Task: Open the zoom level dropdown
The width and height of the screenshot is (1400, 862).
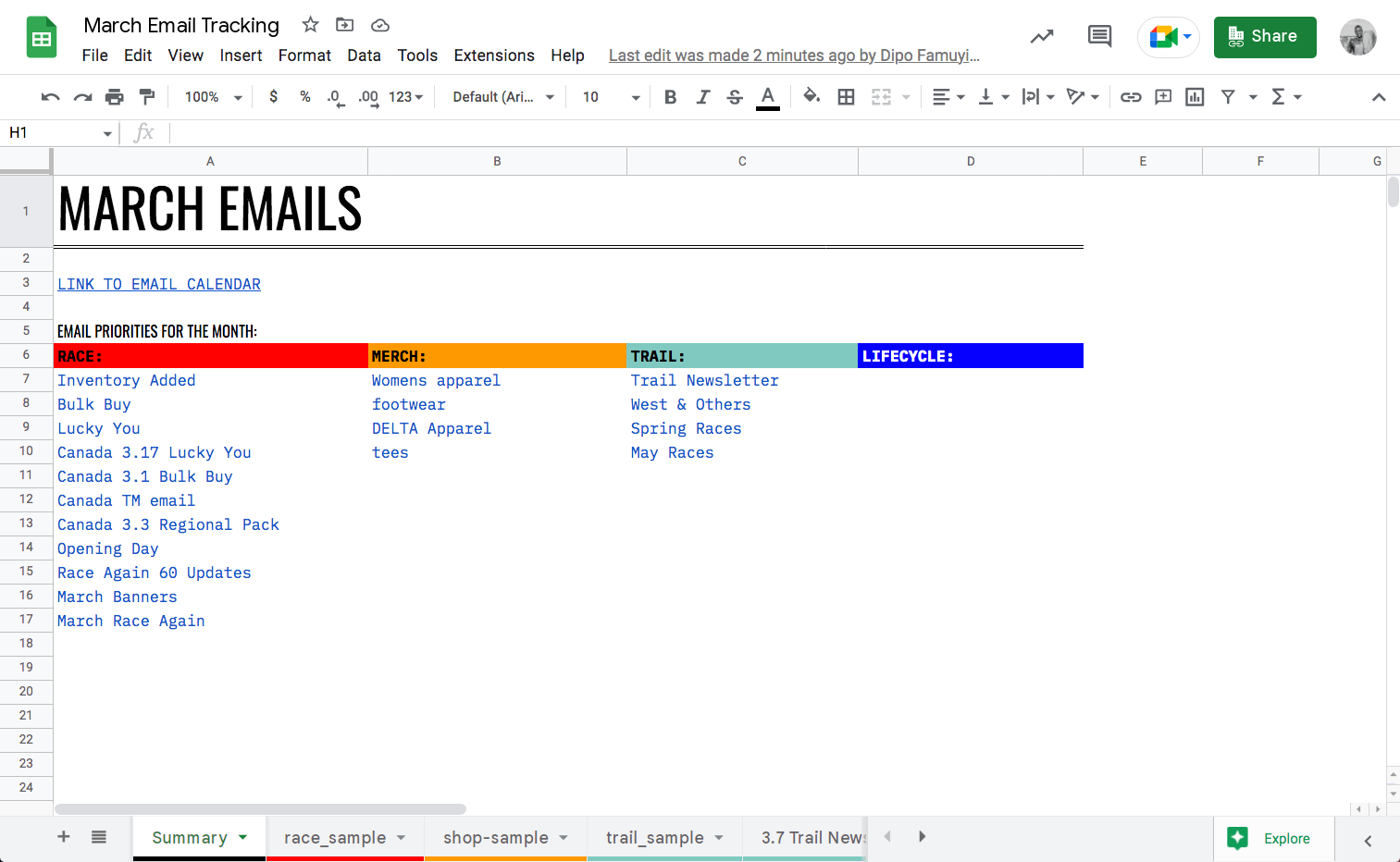Action: [213, 97]
